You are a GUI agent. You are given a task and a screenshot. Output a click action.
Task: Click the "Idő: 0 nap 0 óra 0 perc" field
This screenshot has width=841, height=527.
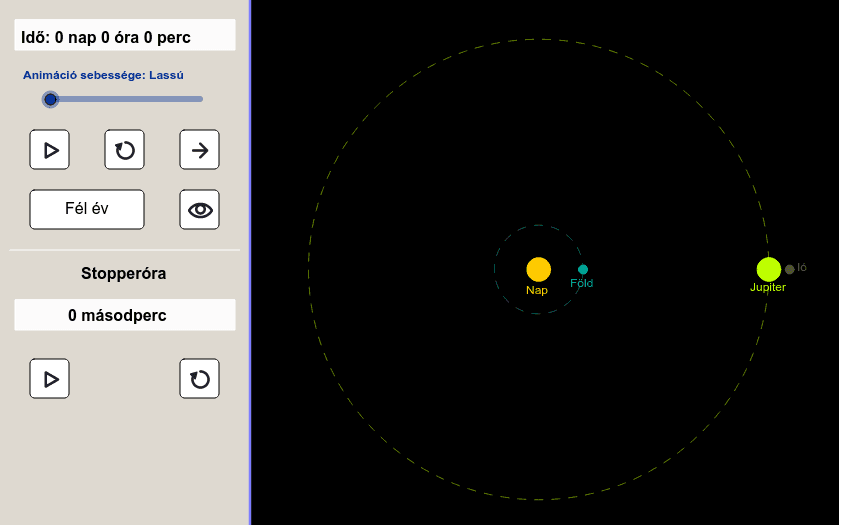tap(125, 37)
